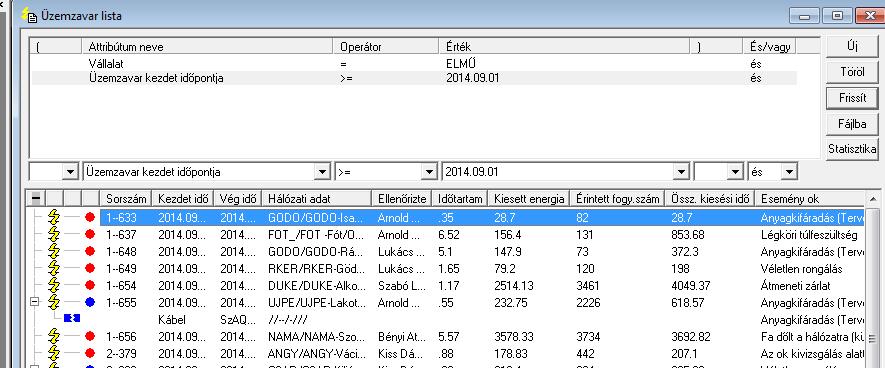885x368 pixels.
Task: Collapse all rows via header minus box
Action: pyautogui.click(x=36, y=198)
